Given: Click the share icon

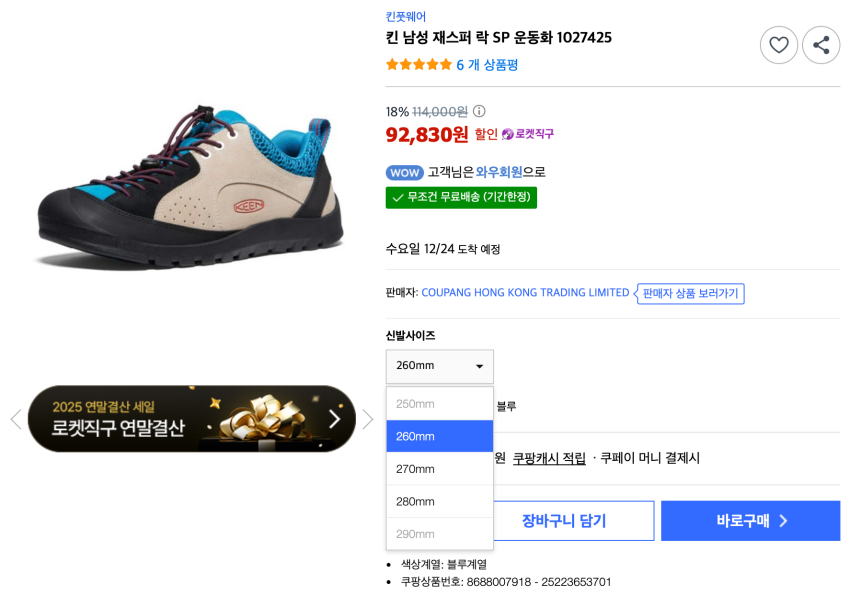Looking at the screenshot, I should tap(821, 45).
